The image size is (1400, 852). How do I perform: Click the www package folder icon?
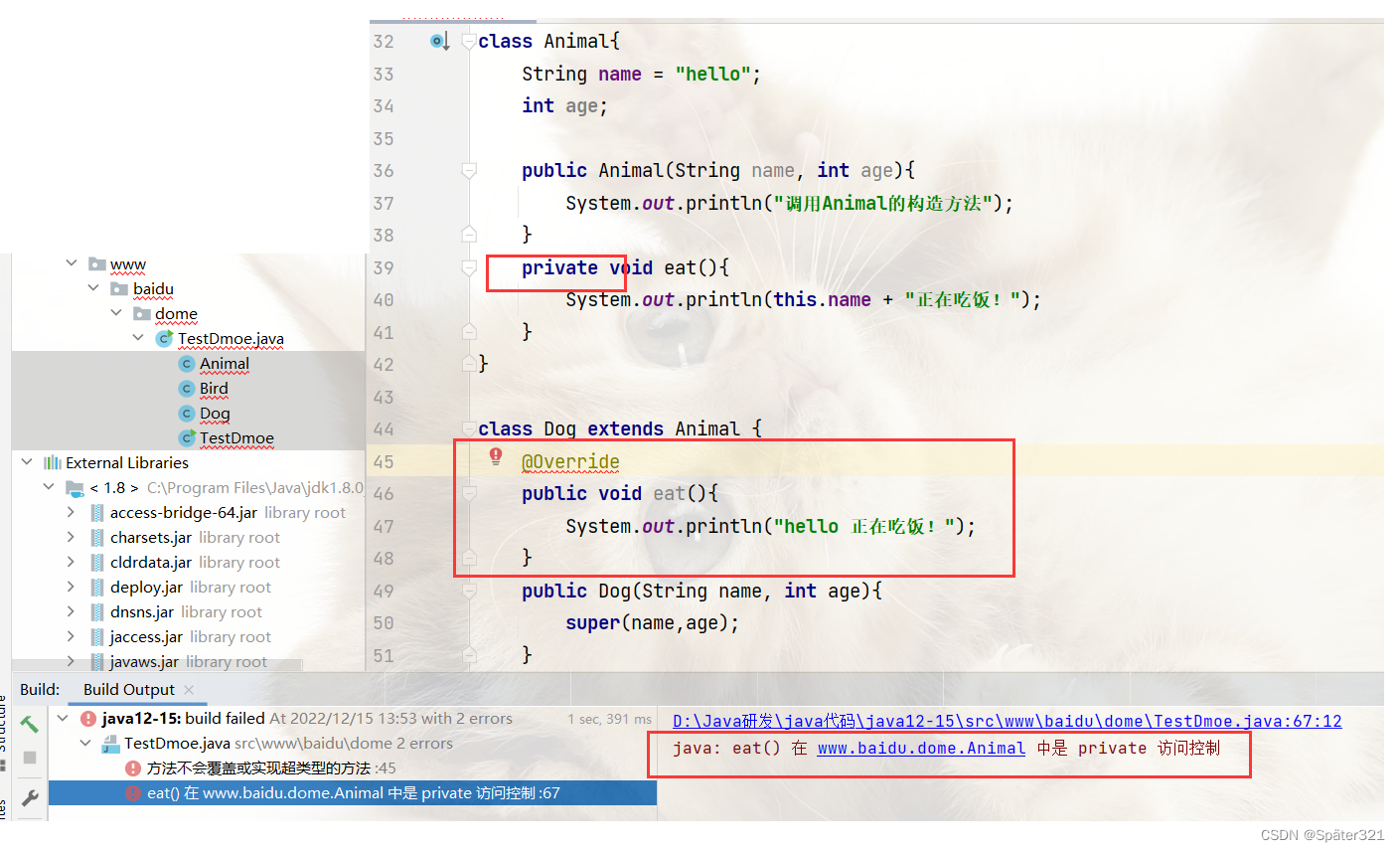point(97,264)
